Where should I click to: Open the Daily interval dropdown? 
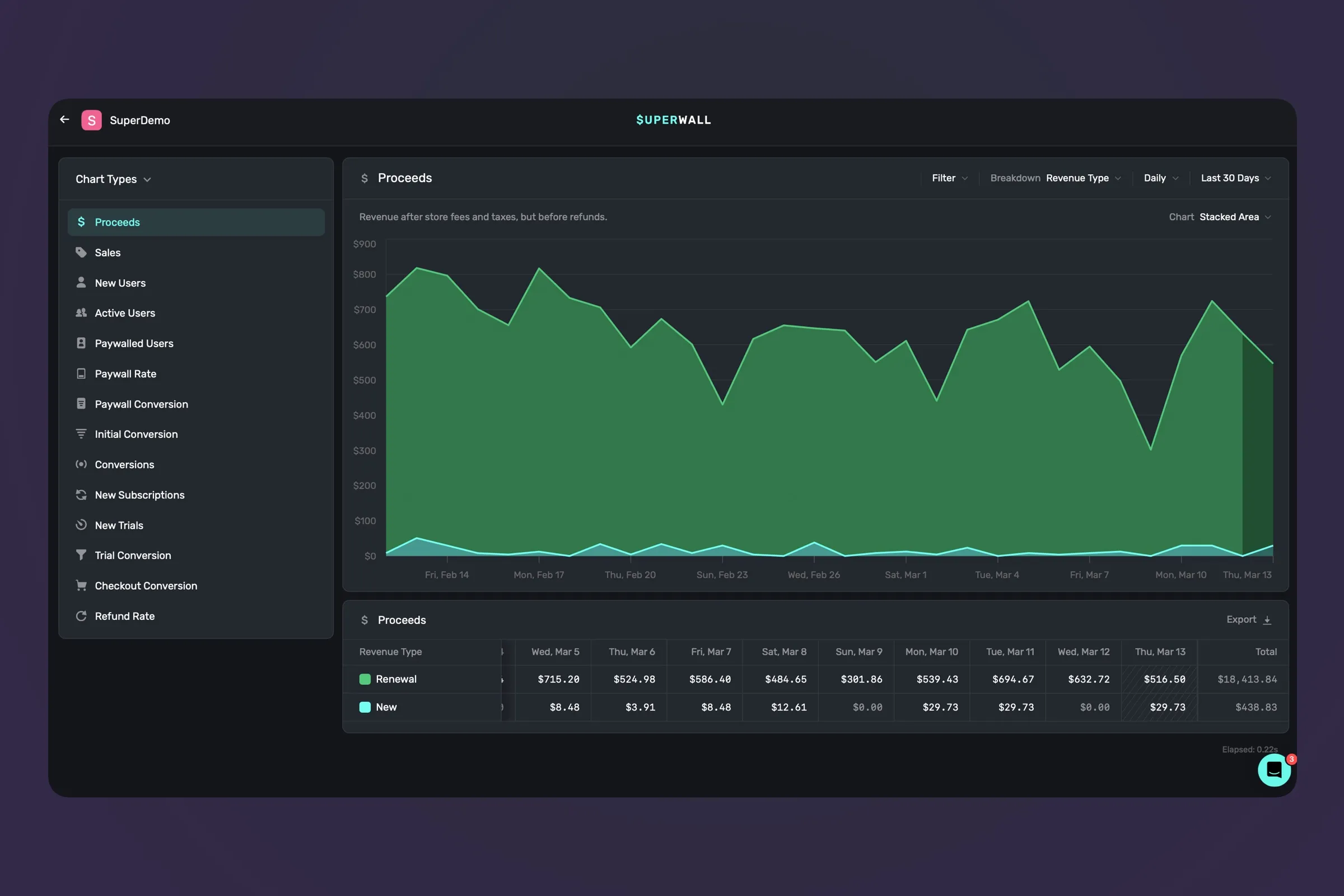point(1161,178)
